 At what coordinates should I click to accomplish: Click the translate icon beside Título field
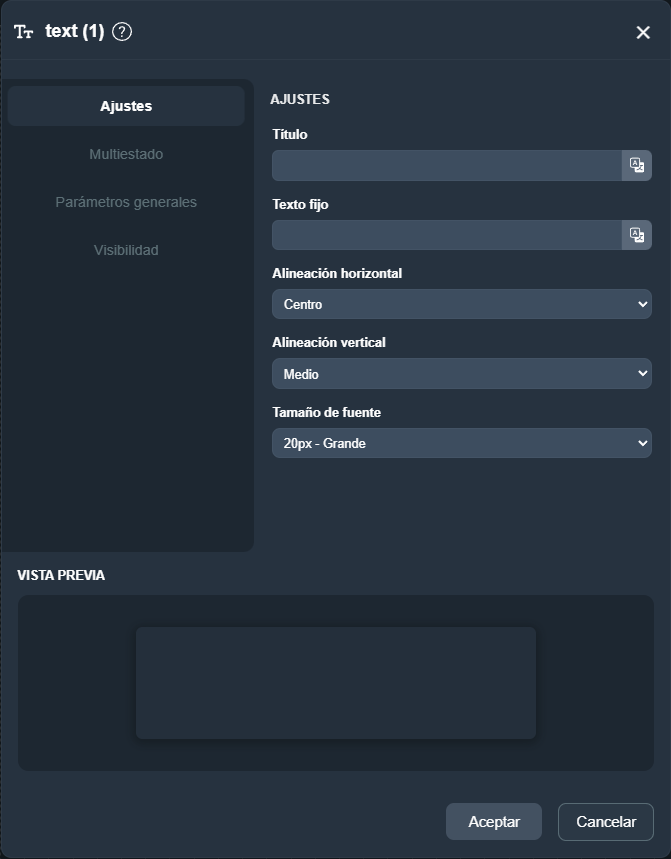pos(636,165)
